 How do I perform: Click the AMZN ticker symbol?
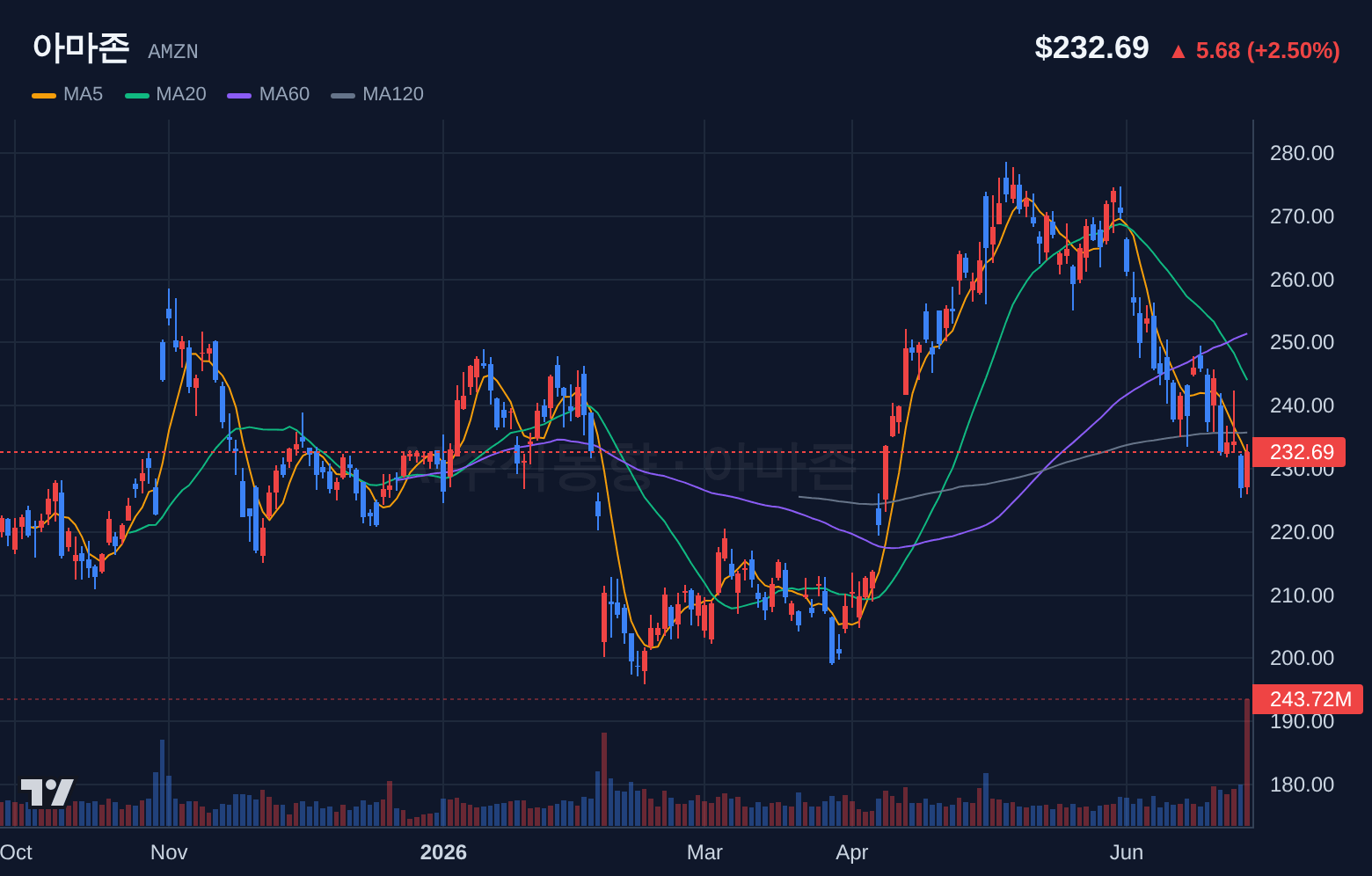coord(173,52)
